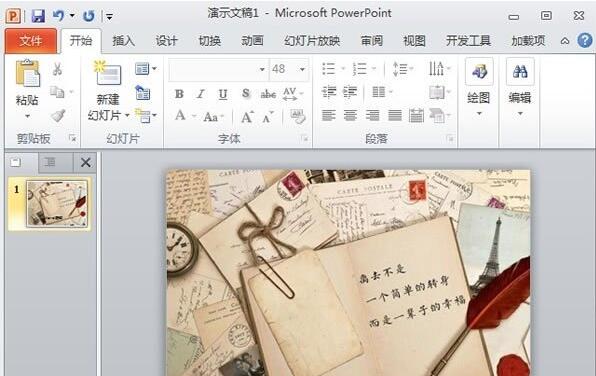Toggle text Shadow formatting
This screenshot has height=376, width=596.
coord(246,94)
